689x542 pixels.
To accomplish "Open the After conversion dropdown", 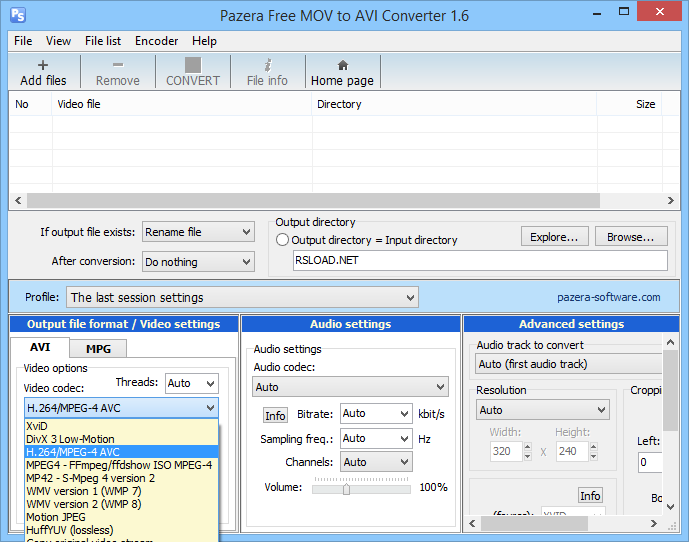I will [x=198, y=262].
